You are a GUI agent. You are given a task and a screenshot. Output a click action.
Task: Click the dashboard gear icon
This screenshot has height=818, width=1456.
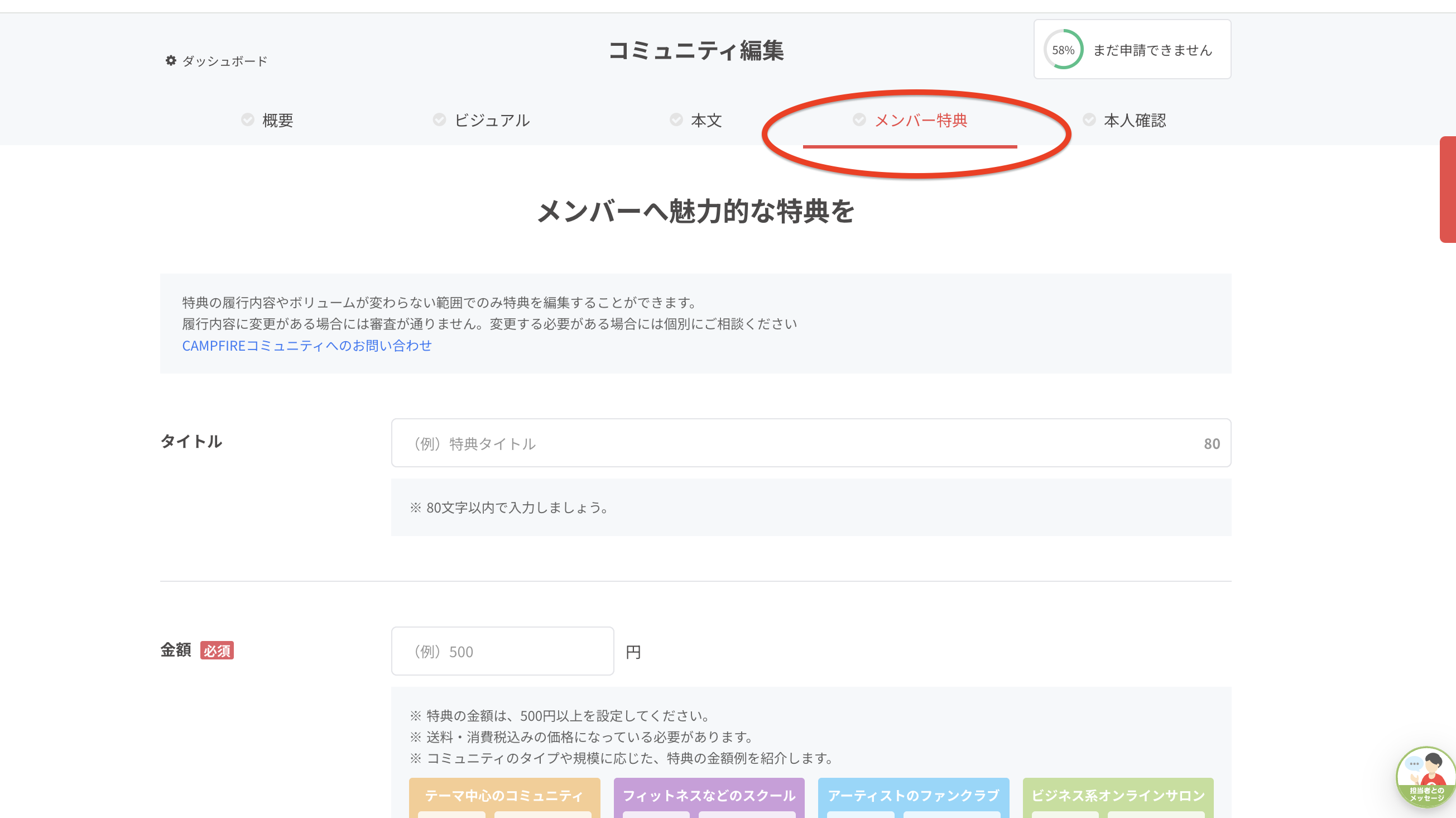[x=171, y=60]
